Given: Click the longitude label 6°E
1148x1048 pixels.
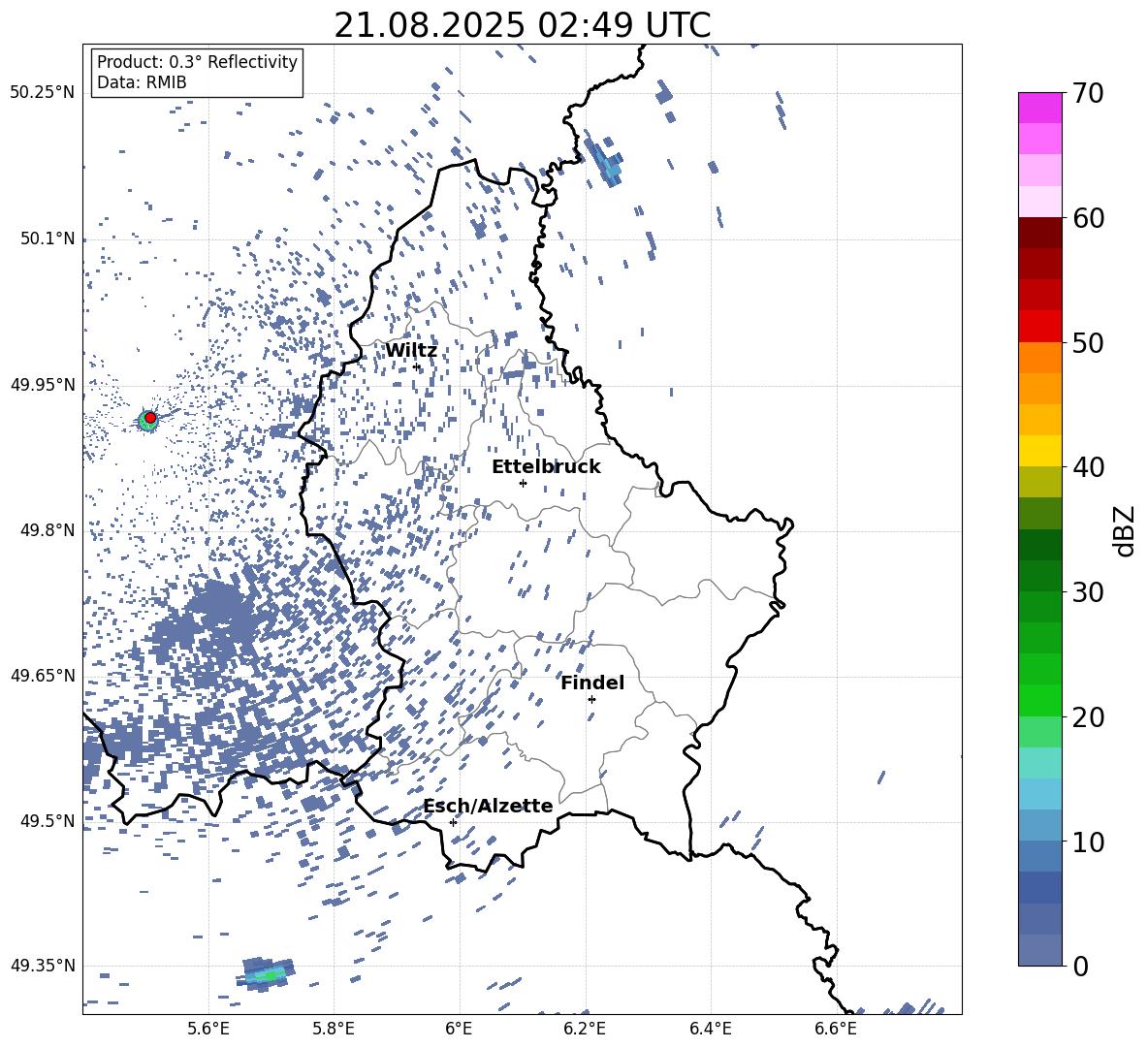Looking at the screenshot, I should point(459,1029).
